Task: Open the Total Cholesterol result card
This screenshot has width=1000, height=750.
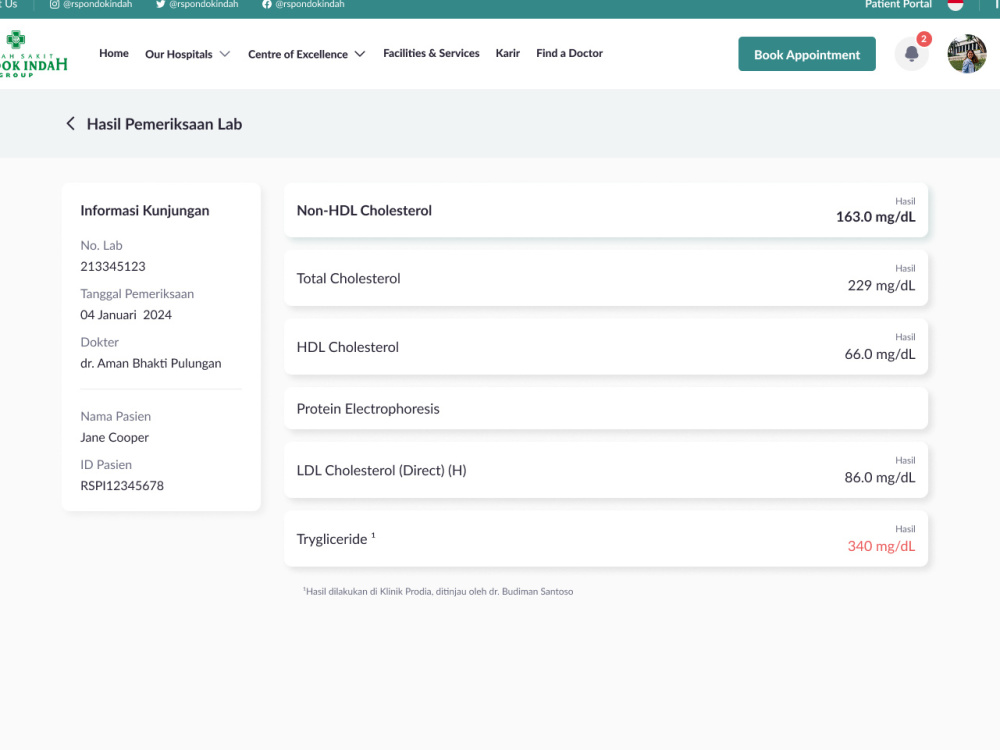Action: (606, 278)
